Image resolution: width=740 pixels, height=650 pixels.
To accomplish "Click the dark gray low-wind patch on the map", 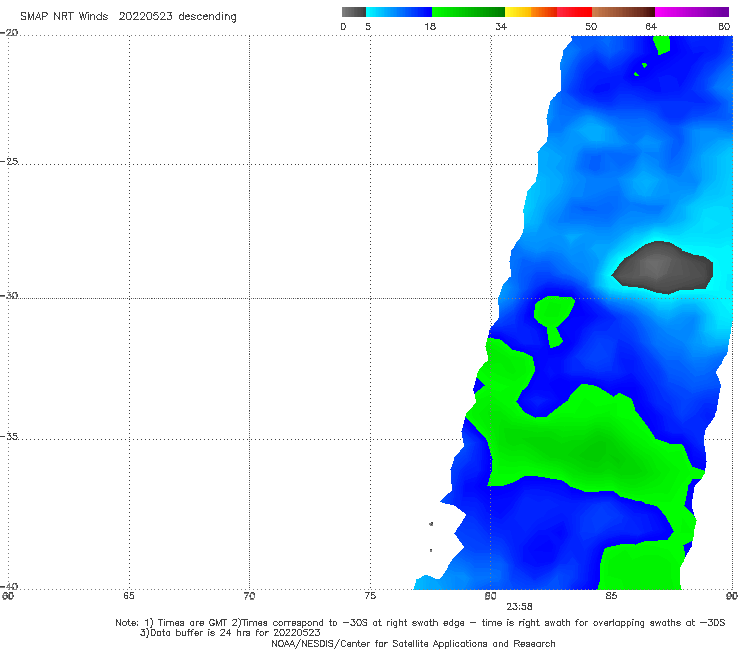I will coord(663,268).
